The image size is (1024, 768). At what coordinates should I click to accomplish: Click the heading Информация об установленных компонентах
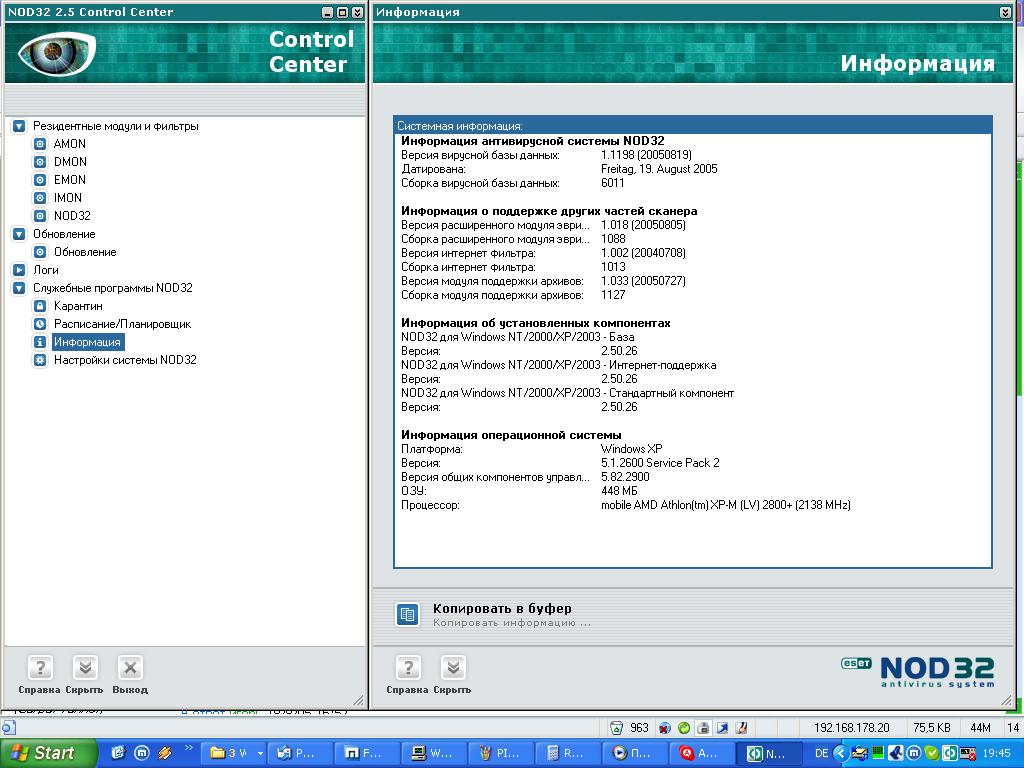[536, 323]
